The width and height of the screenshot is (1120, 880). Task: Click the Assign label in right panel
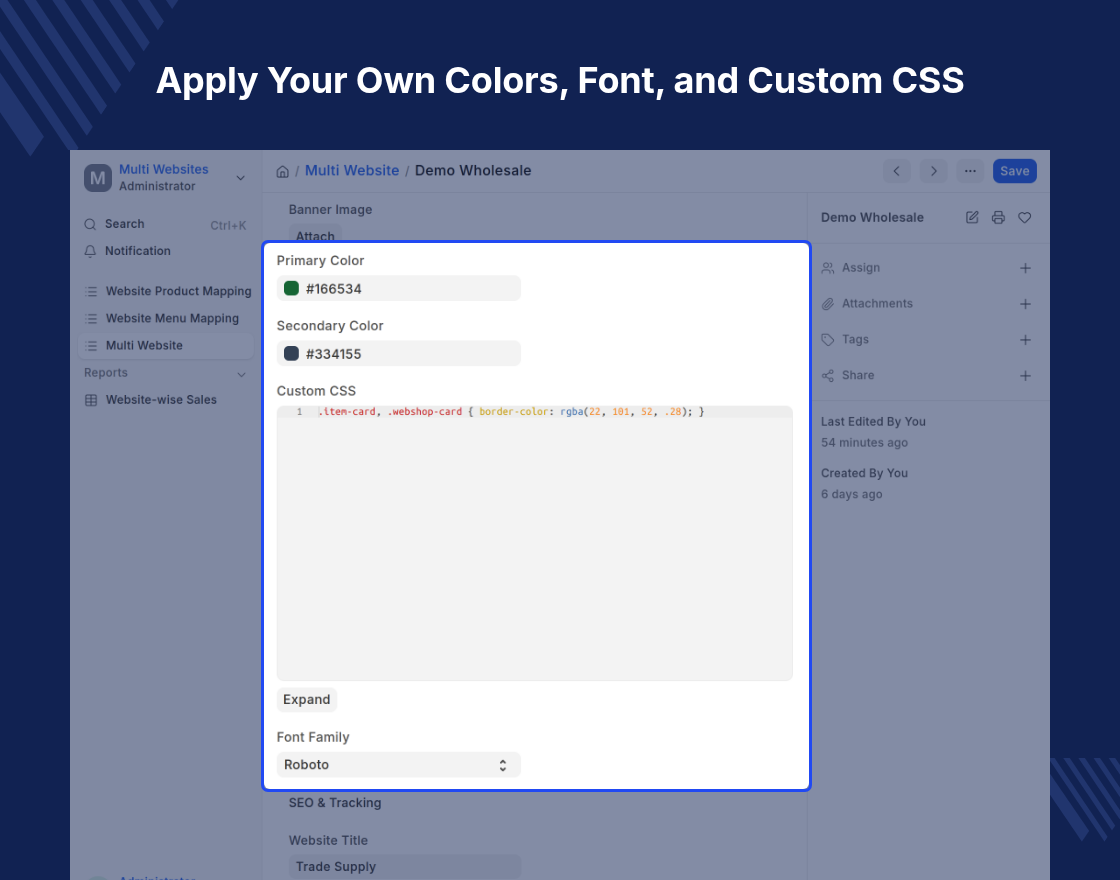(x=861, y=268)
